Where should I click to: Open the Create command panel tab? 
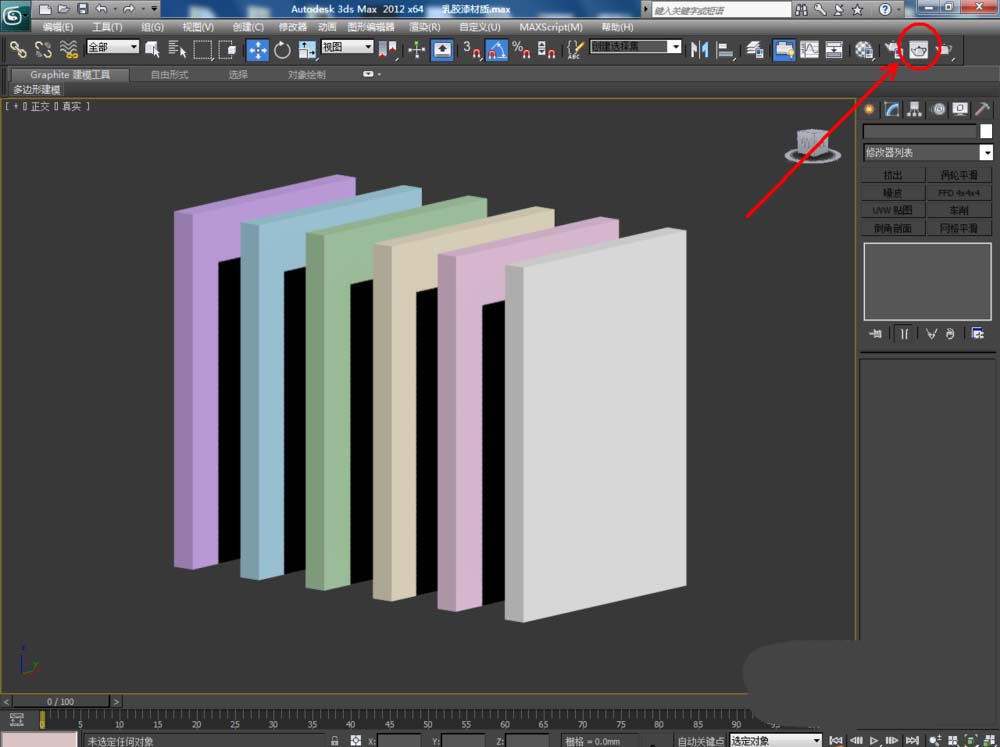point(869,109)
